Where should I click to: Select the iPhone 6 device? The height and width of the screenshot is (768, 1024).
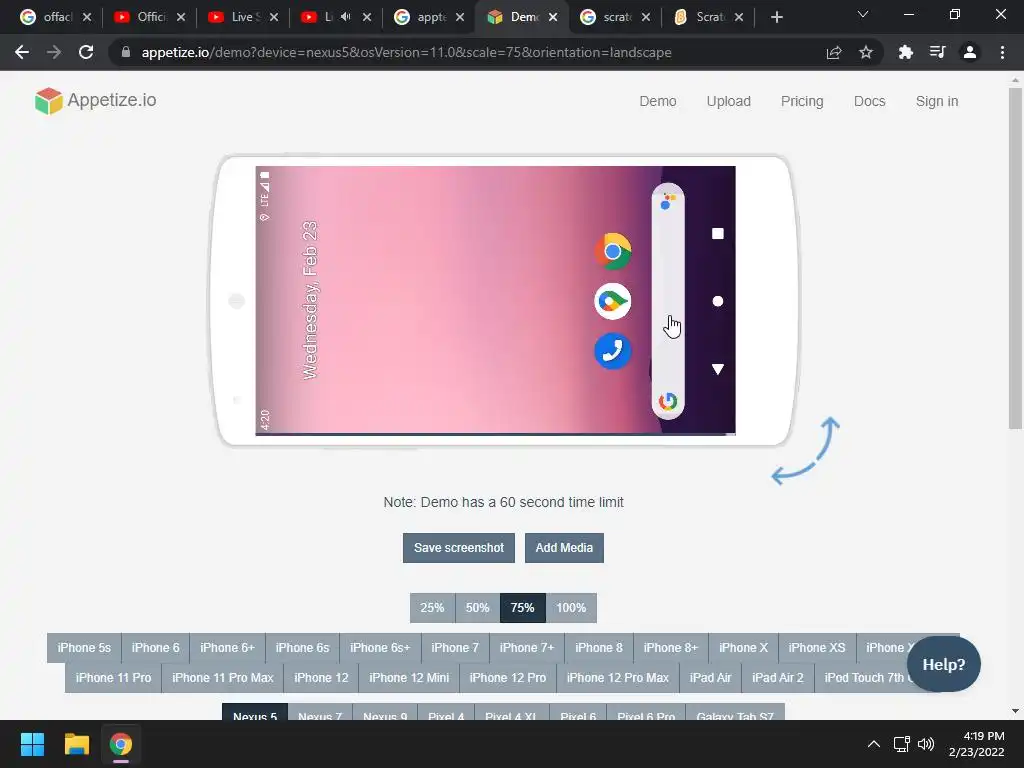point(155,648)
